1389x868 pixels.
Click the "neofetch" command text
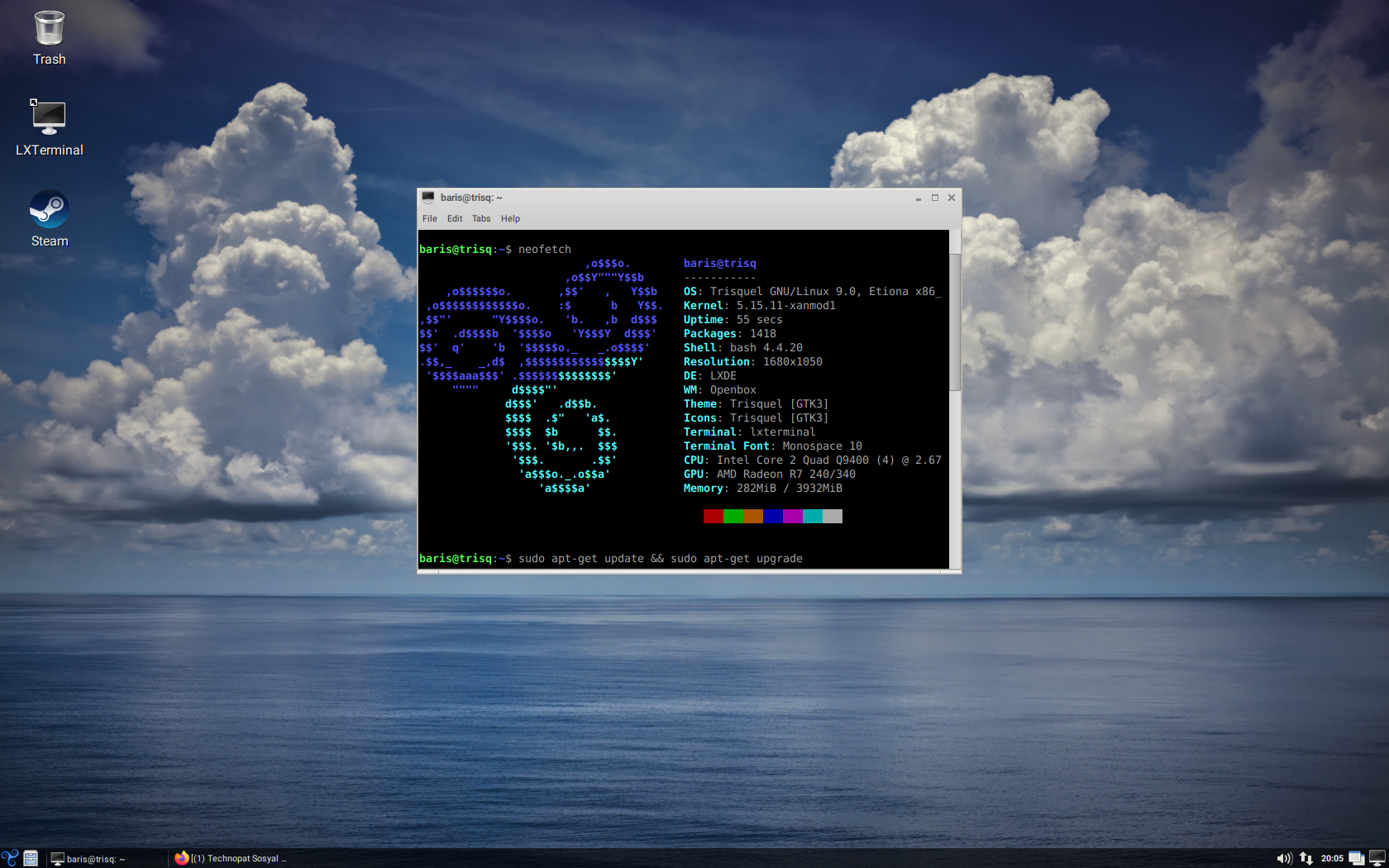click(x=545, y=250)
